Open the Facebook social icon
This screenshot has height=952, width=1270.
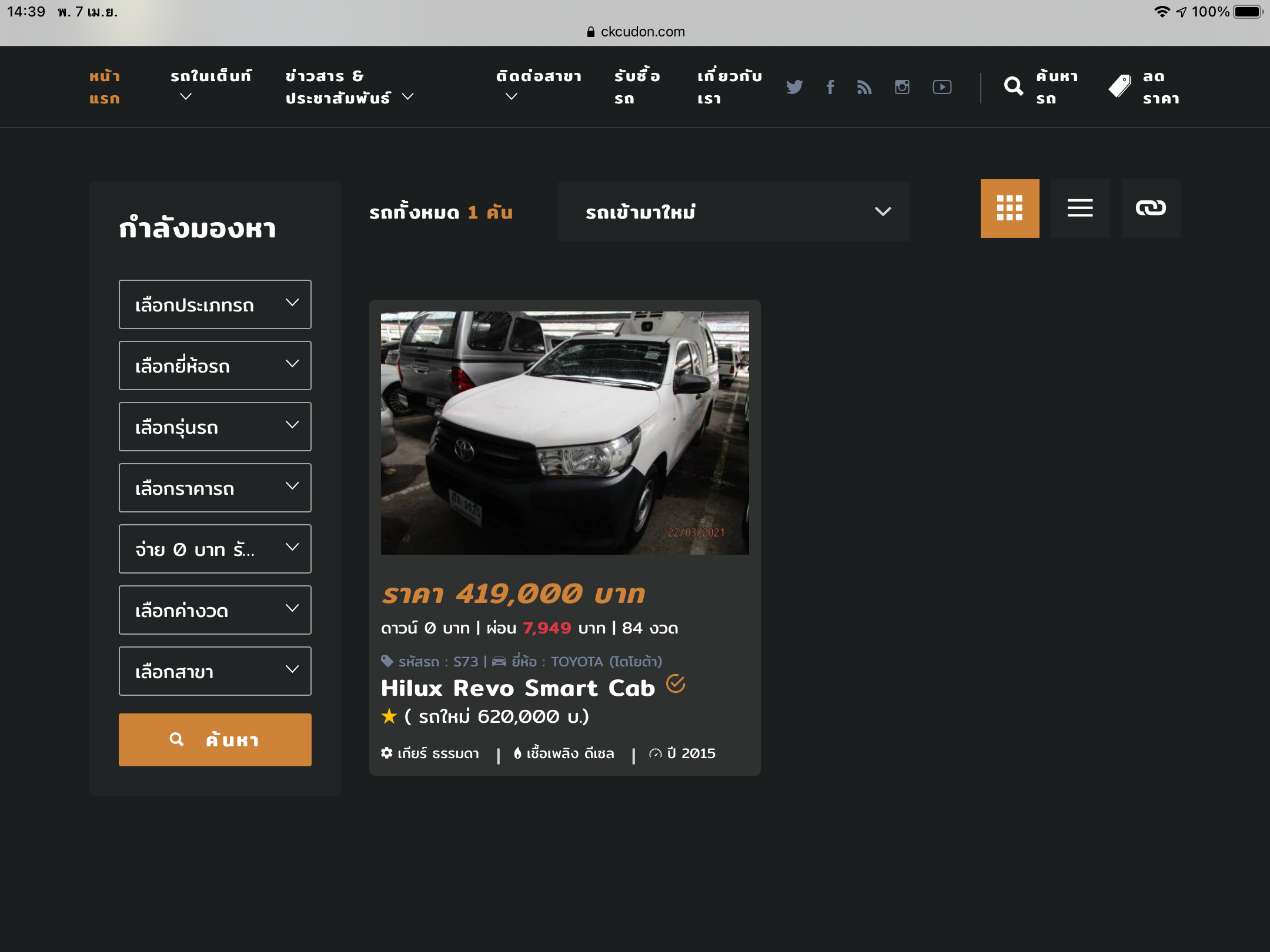(x=830, y=87)
